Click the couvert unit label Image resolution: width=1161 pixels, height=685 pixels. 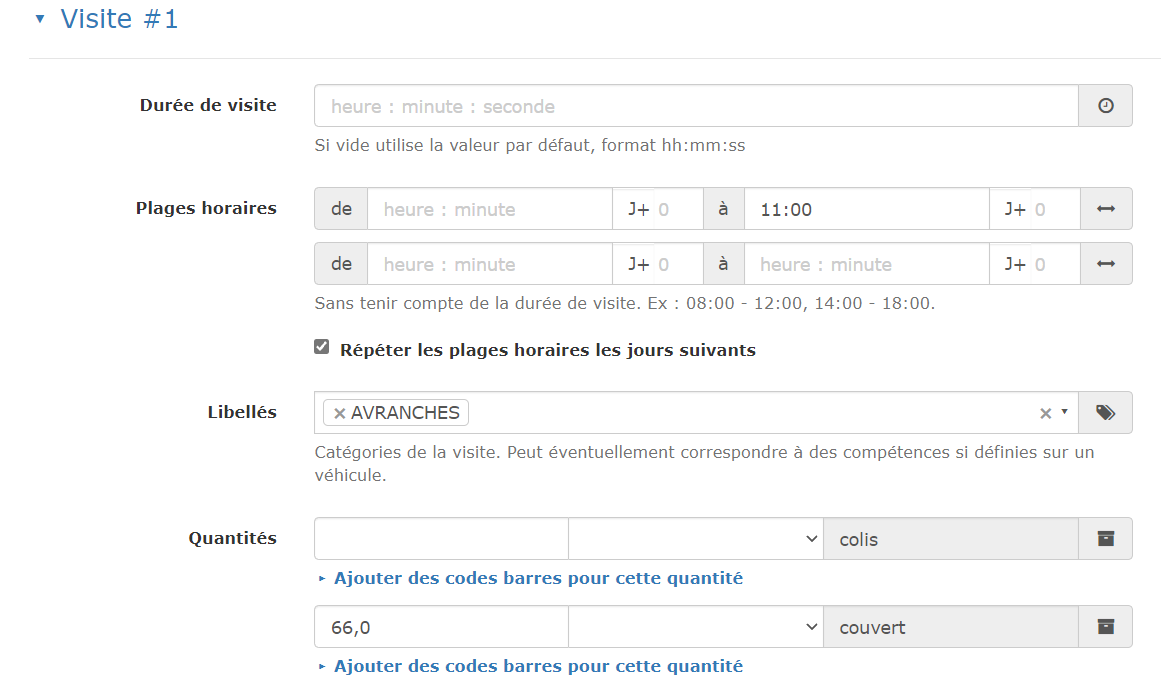point(872,628)
